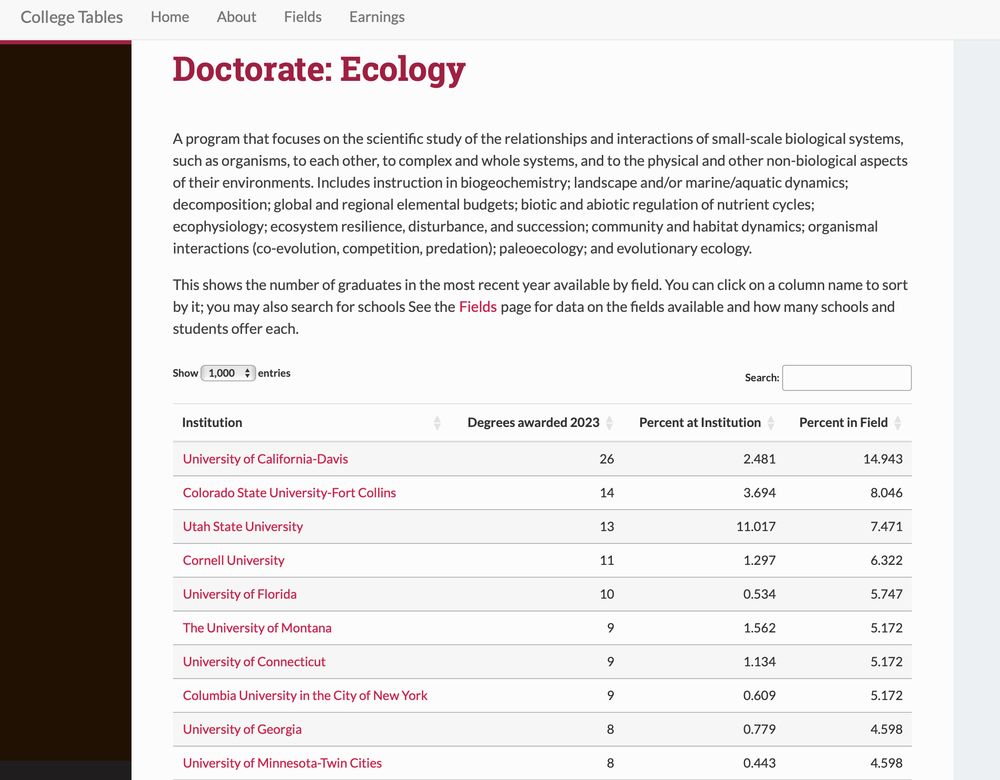Select Connecticut percent value 1.134

tap(759, 662)
